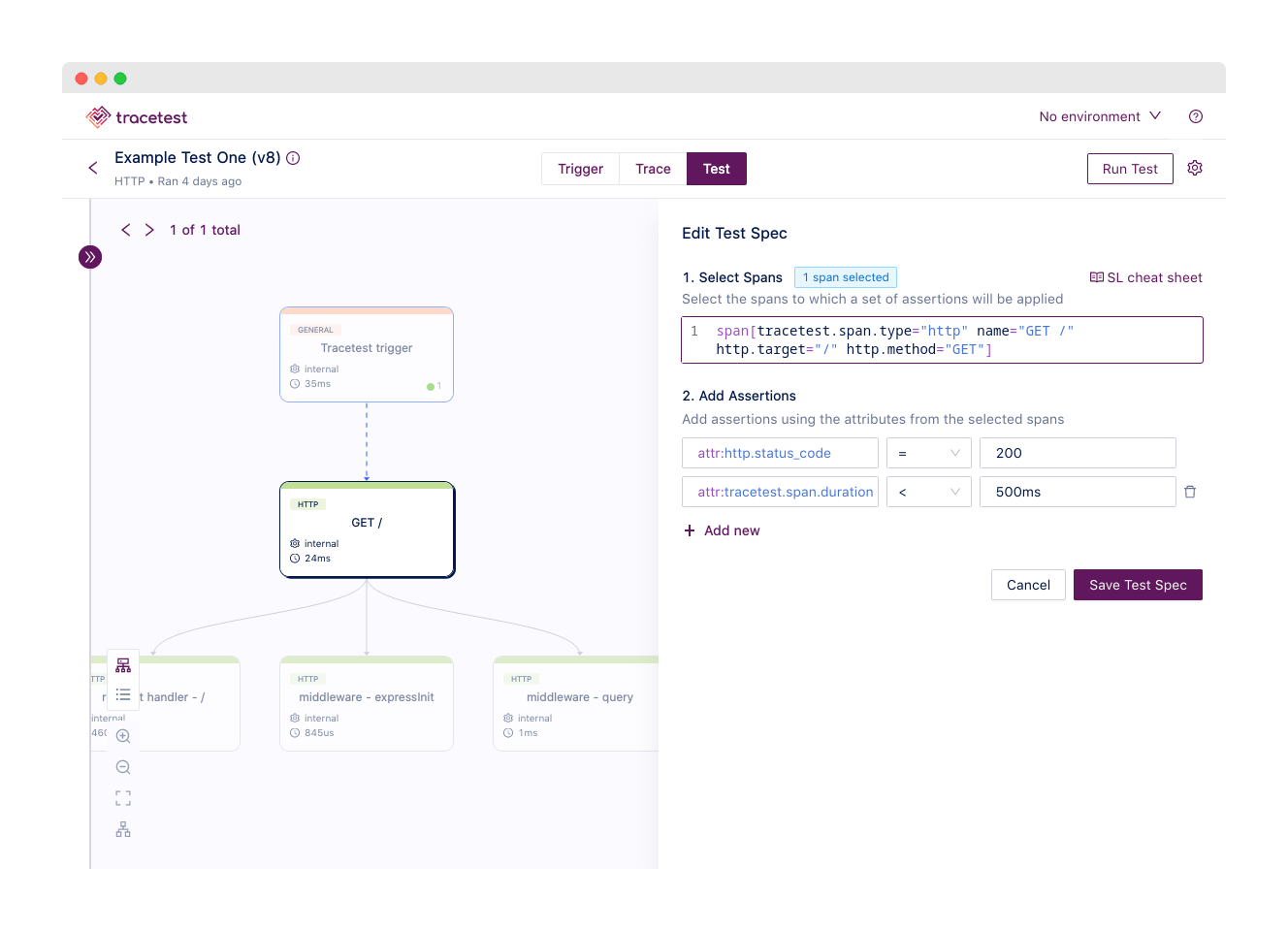Switch to the Trigger tab

coord(580,169)
